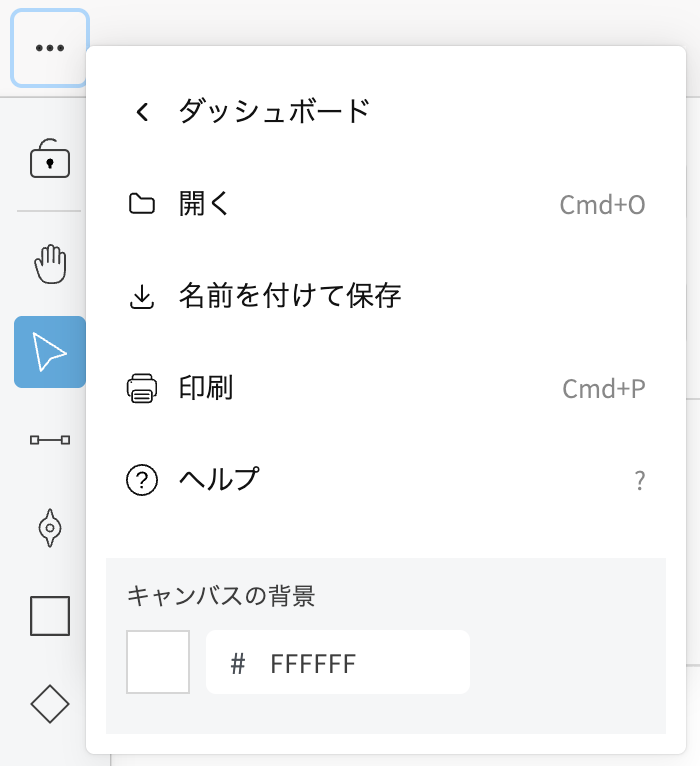Choose 印刷 to print

pyautogui.click(x=206, y=388)
